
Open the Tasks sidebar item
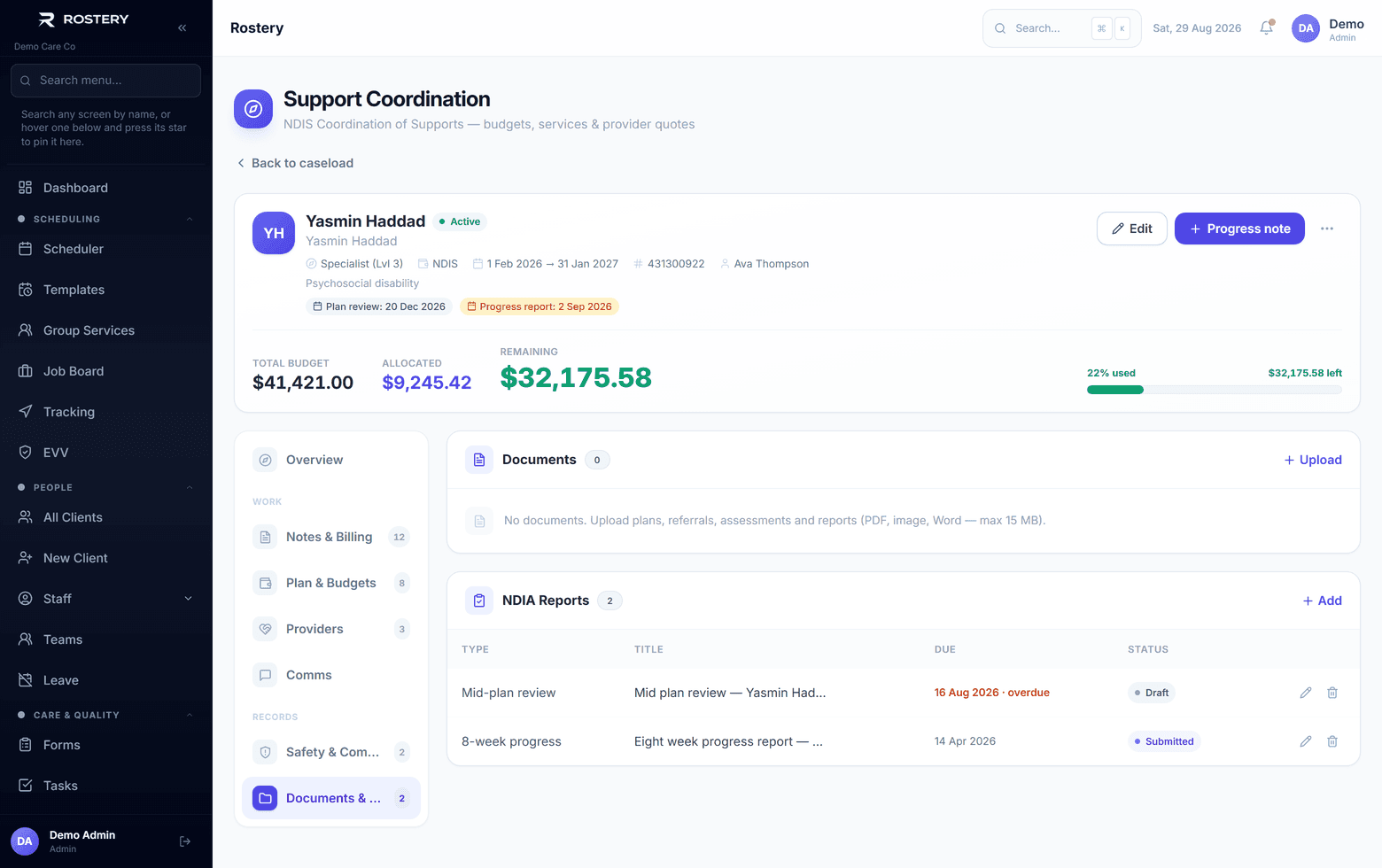click(106, 786)
